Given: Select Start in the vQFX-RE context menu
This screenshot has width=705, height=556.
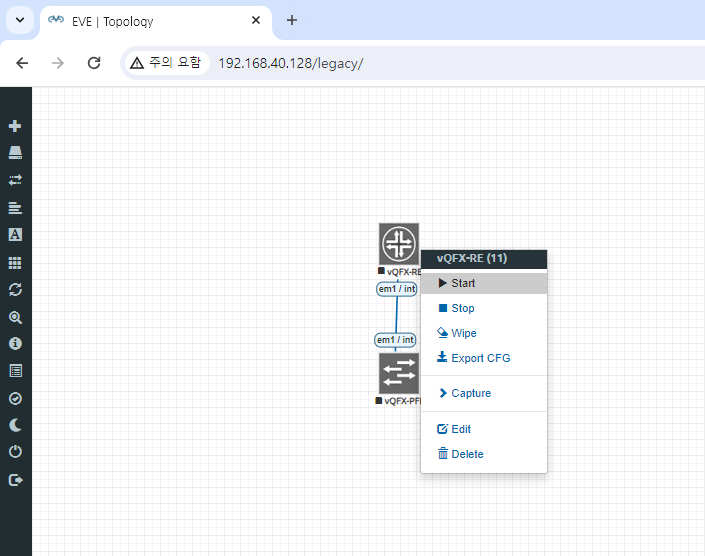Looking at the screenshot, I should click(484, 283).
